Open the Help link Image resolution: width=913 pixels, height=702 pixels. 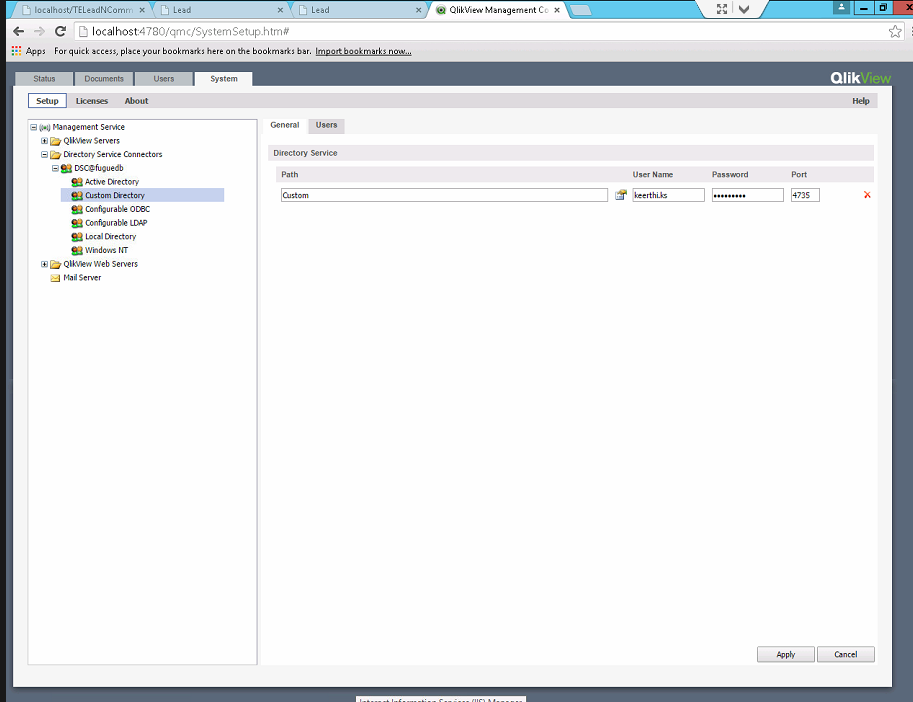pos(861,101)
